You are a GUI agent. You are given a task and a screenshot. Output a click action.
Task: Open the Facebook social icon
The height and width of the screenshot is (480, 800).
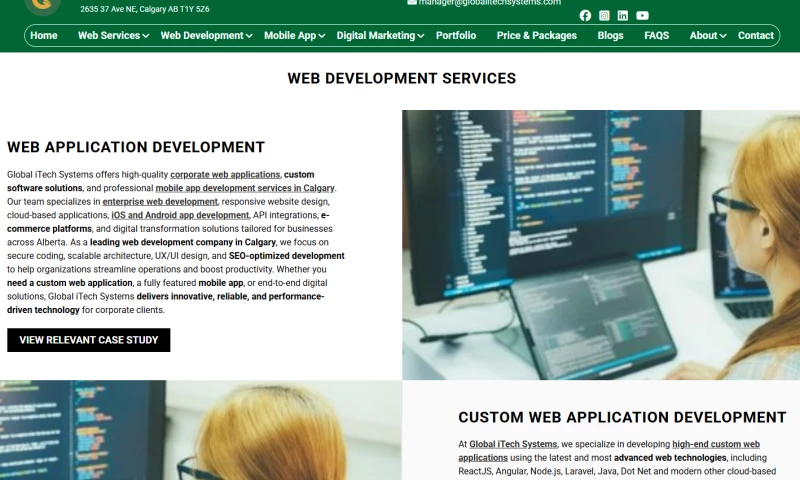[x=585, y=15]
